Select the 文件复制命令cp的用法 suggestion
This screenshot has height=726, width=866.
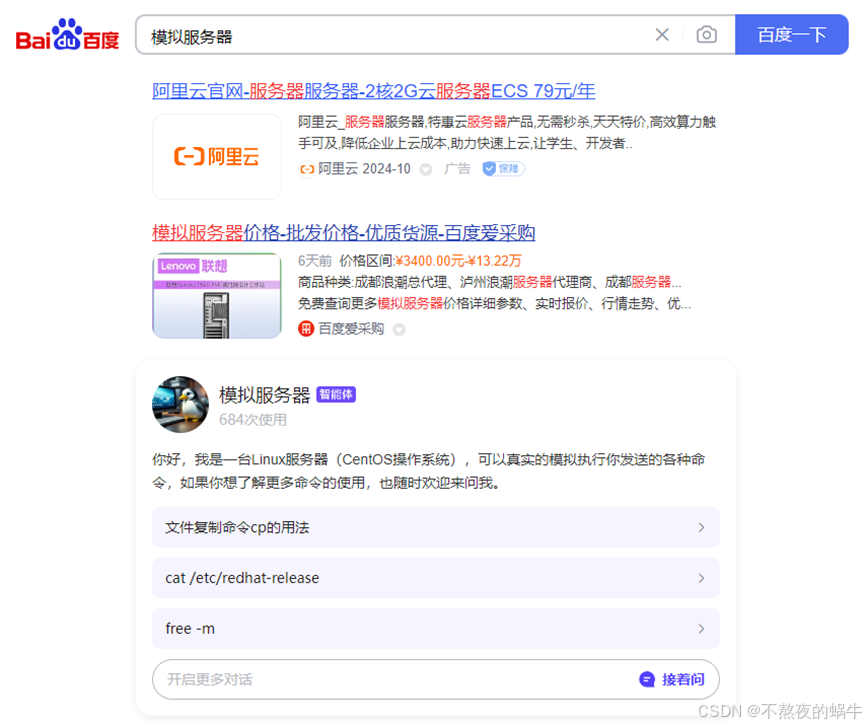436,528
